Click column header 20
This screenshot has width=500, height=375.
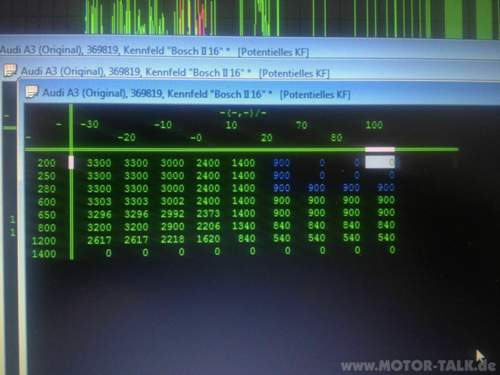pyautogui.click(x=266, y=138)
